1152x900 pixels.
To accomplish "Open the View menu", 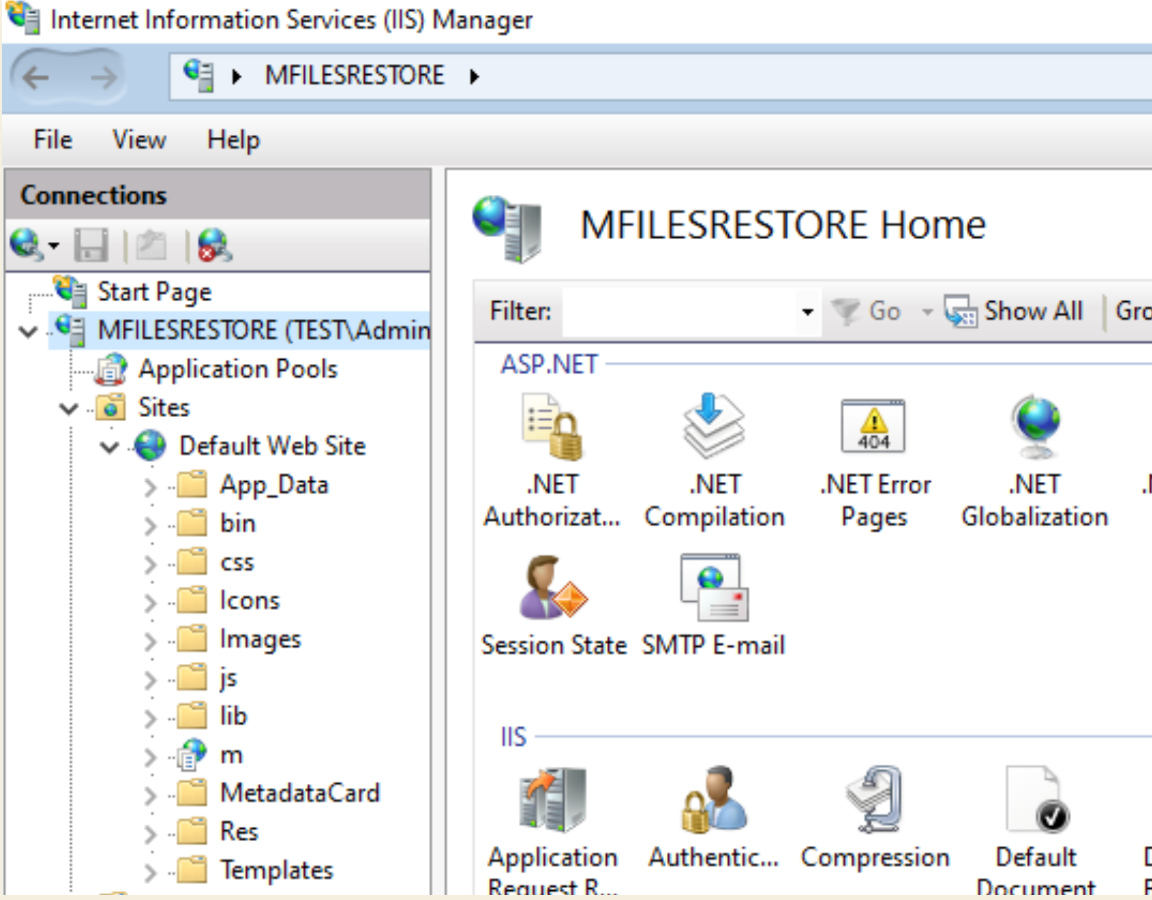I will click(x=139, y=139).
